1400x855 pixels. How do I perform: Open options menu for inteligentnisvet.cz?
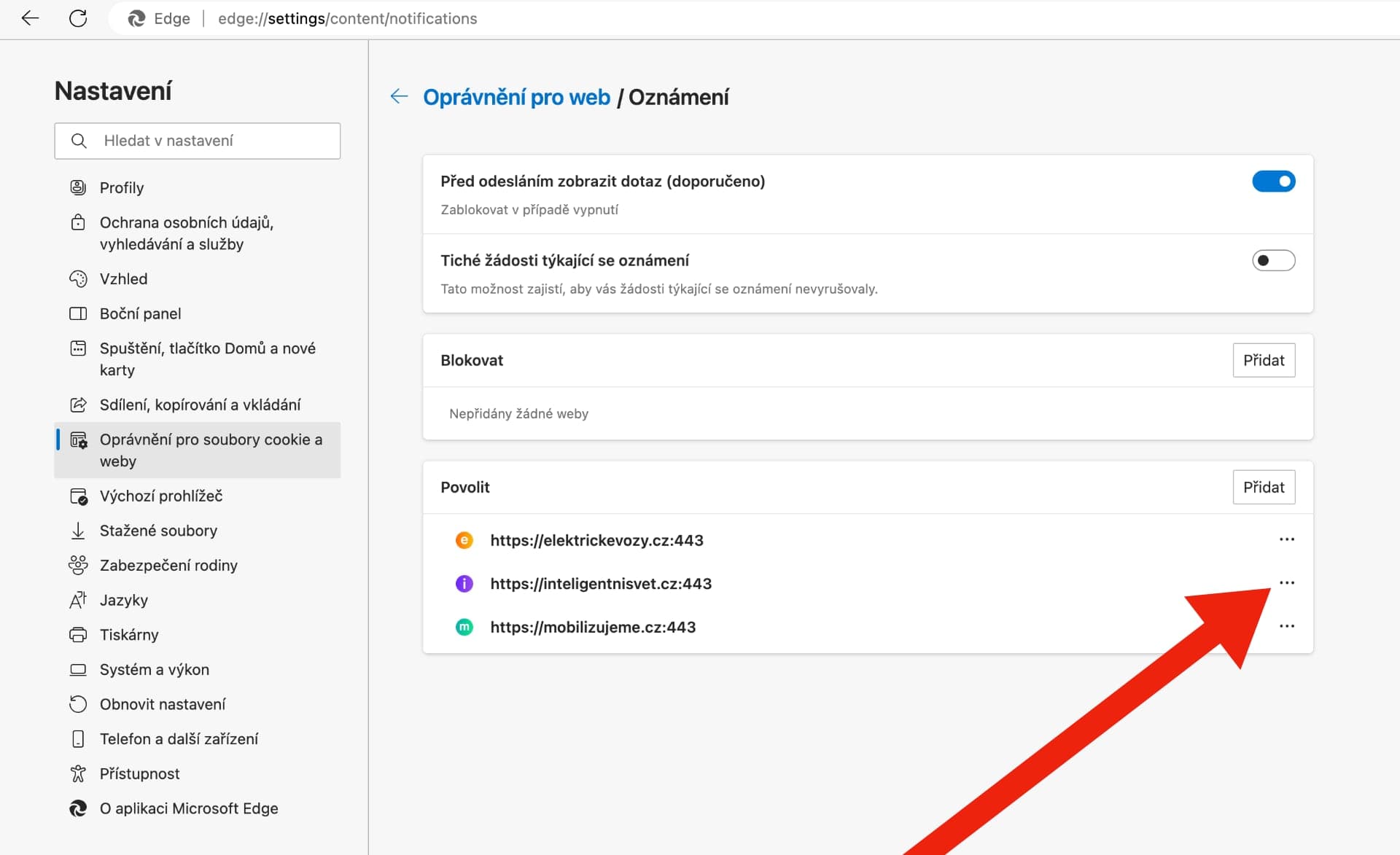tap(1288, 583)
